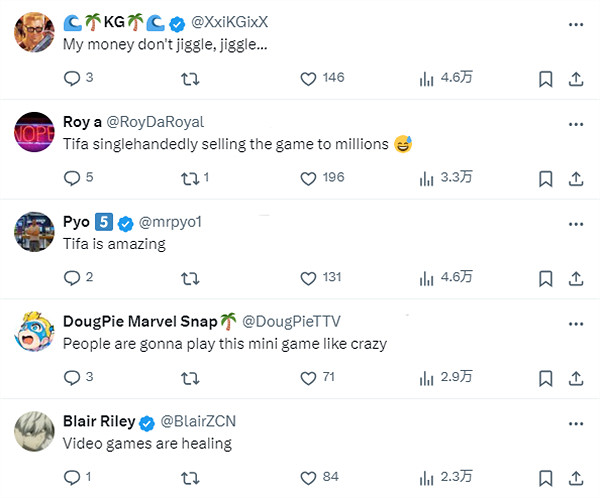Share KG's jiggle tweet

click(x=576, y=78)
